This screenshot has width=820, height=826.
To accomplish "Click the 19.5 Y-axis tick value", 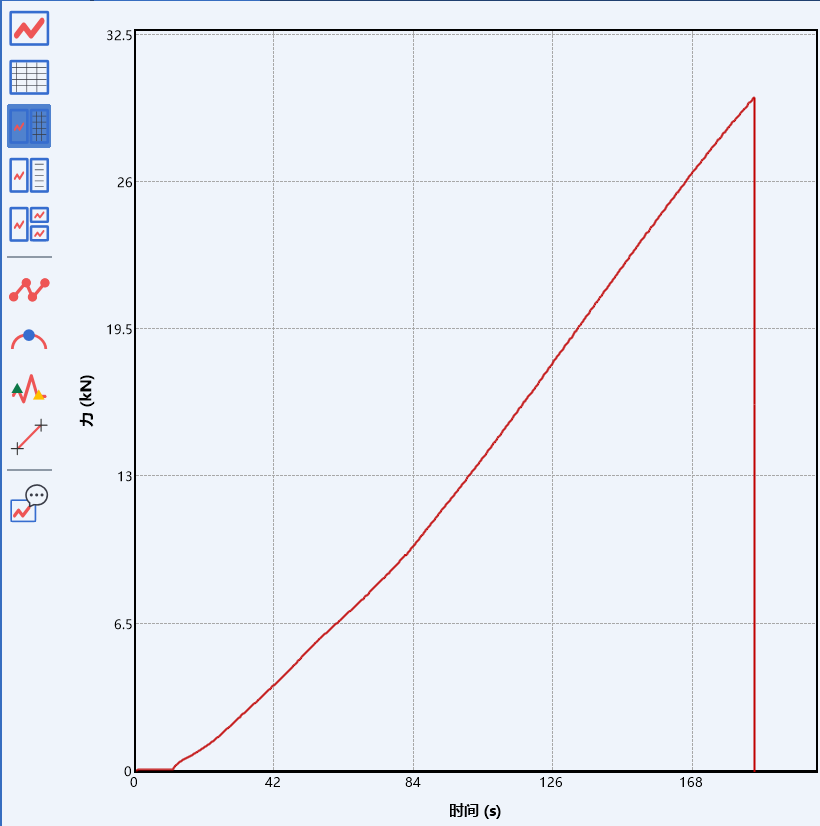I will [119, 329].
